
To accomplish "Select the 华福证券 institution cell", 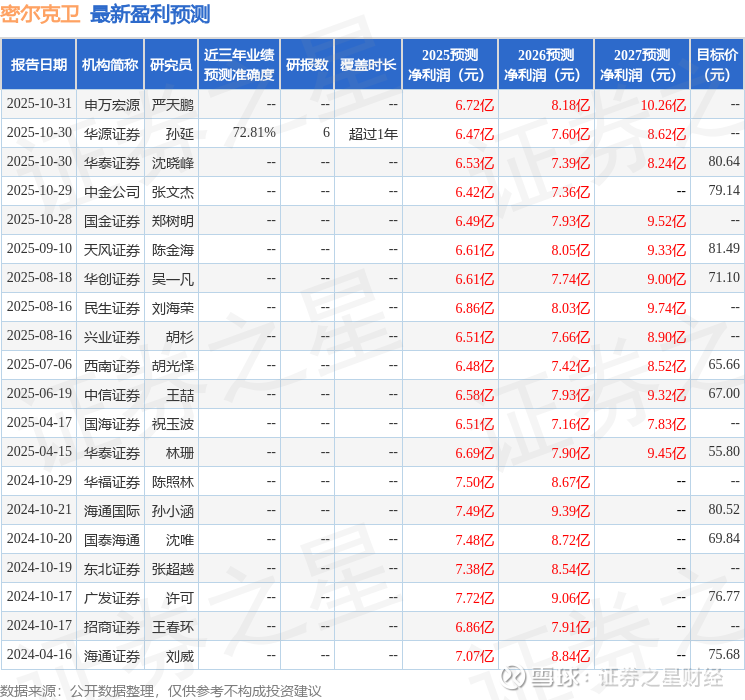I will pyautogui.click(x=112, y=482).
